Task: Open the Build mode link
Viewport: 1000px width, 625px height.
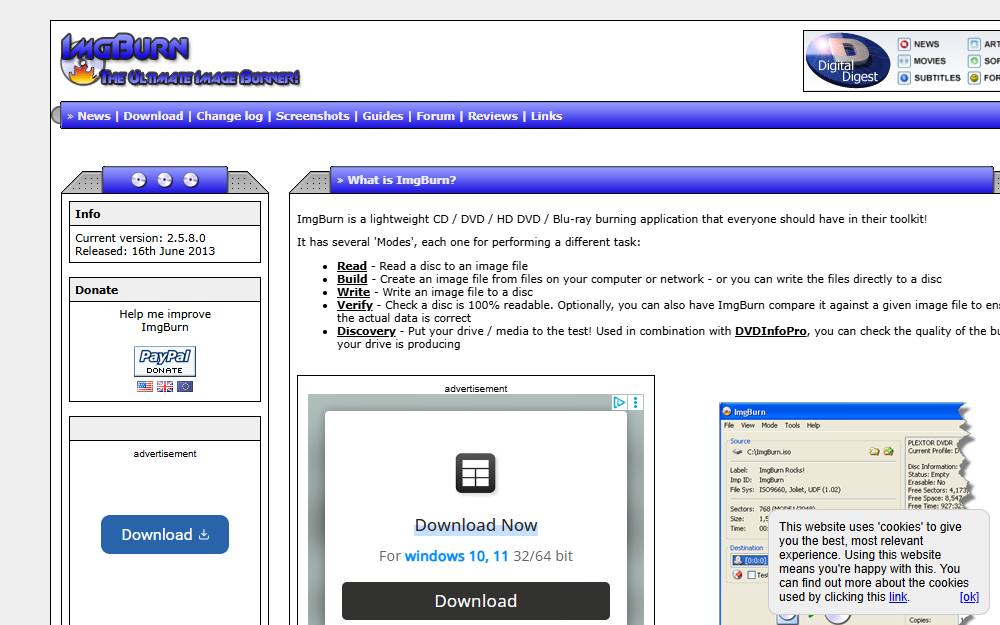Action: [352, 279]
